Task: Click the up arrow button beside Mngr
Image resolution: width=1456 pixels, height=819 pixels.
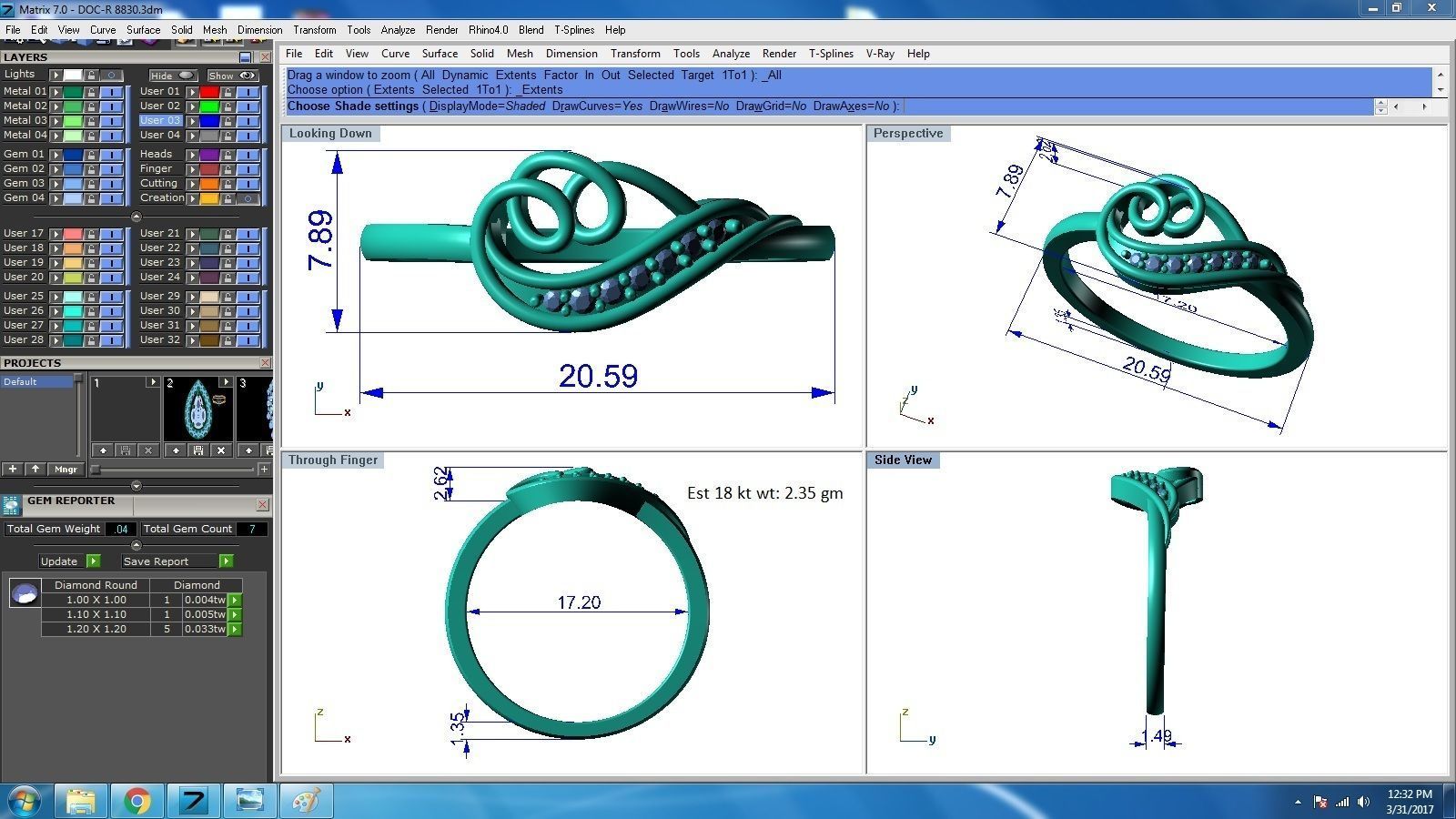Action: pyautogui.click(x=35, y=470)
